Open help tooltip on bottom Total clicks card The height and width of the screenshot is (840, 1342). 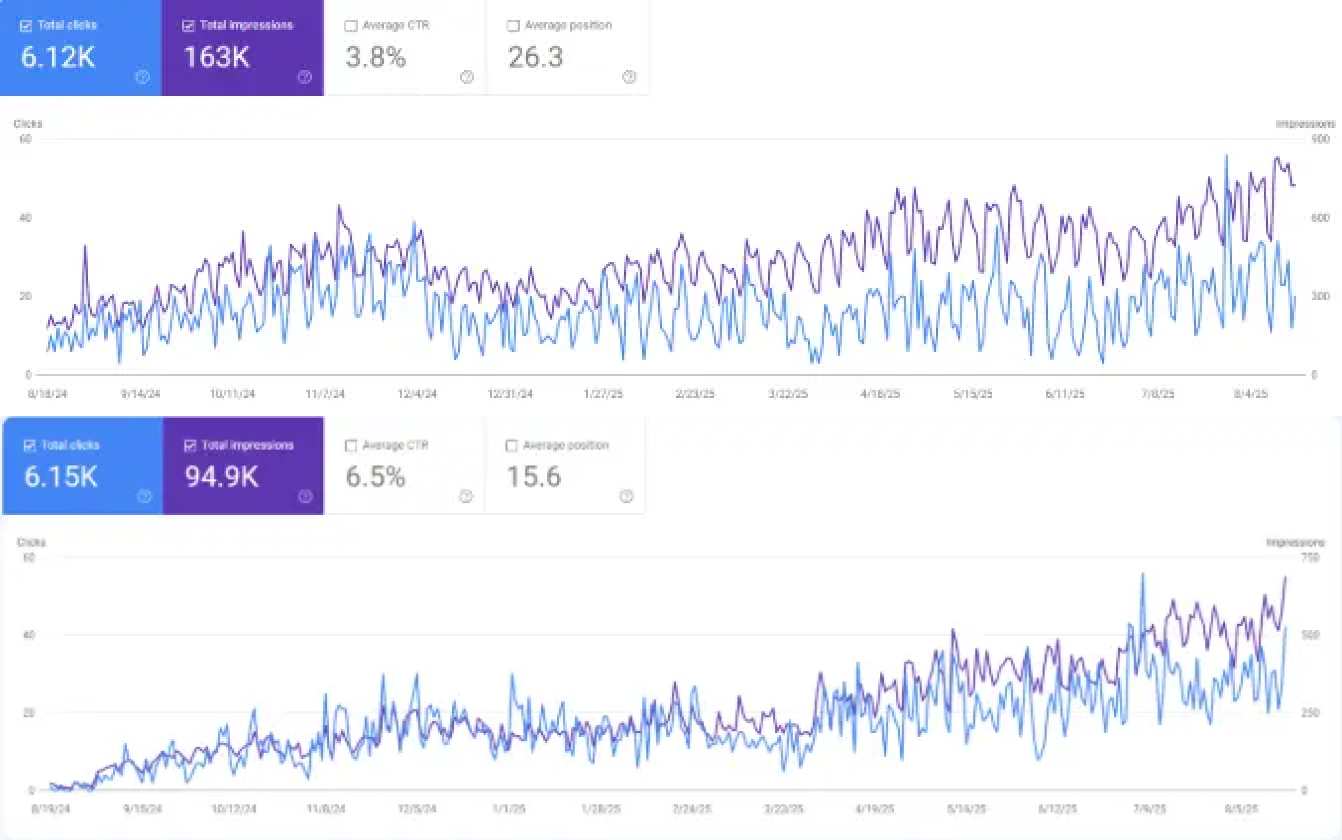coord(143,495)
